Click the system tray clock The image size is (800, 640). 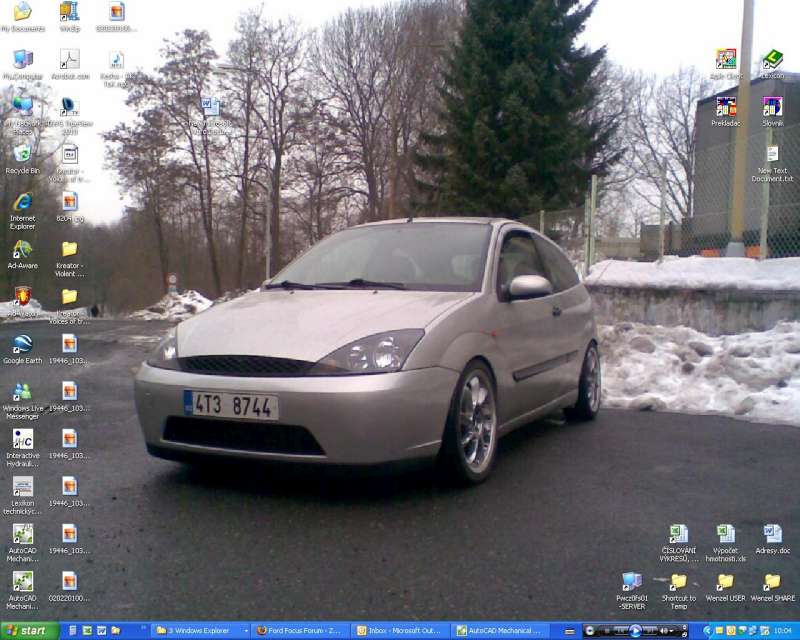point(782,631)
